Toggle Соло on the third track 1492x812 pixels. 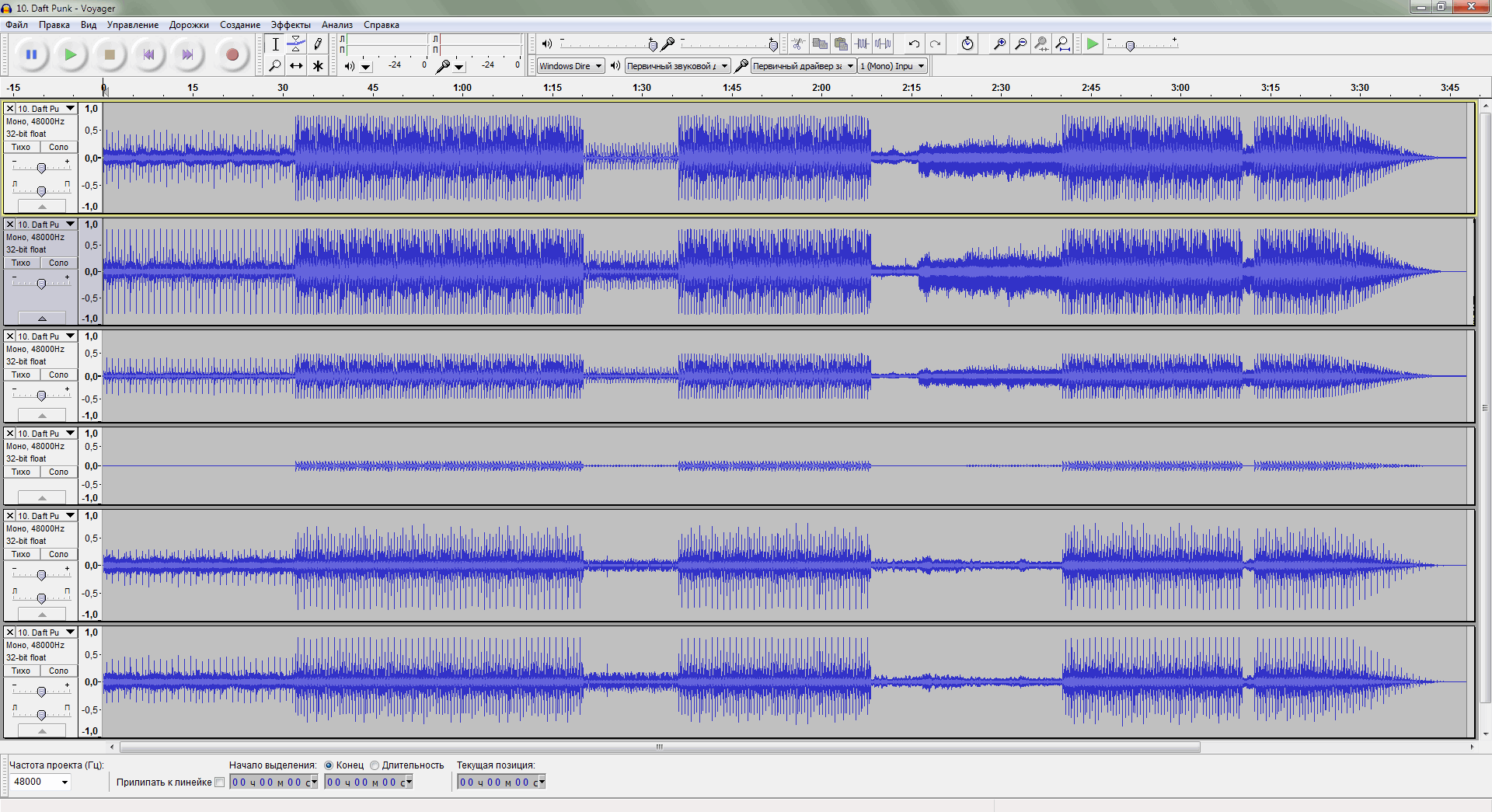click(x=59, y=375)
